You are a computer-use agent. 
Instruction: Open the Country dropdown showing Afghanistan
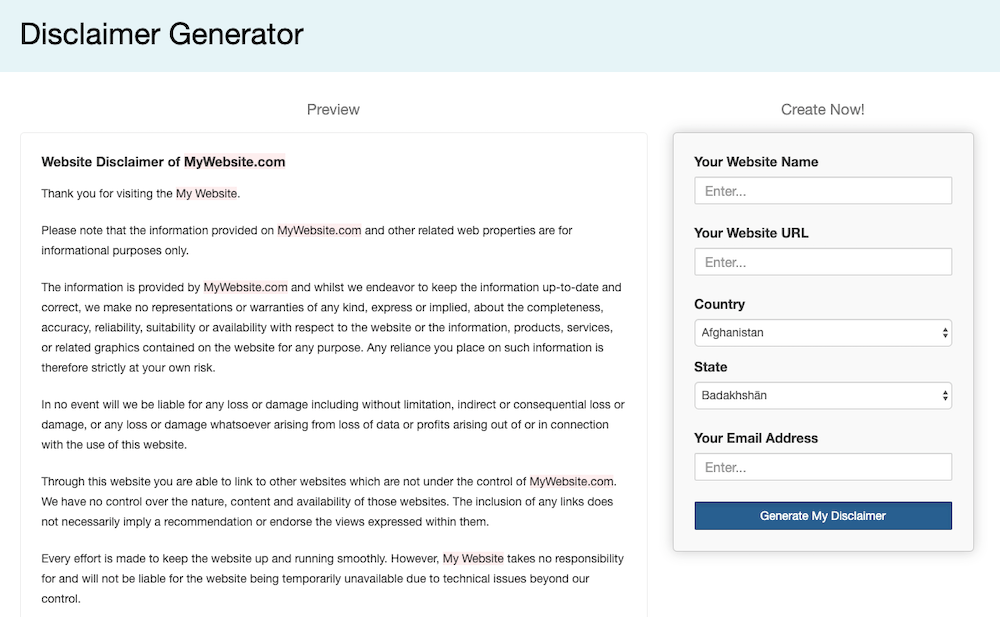tap(823, 333)
